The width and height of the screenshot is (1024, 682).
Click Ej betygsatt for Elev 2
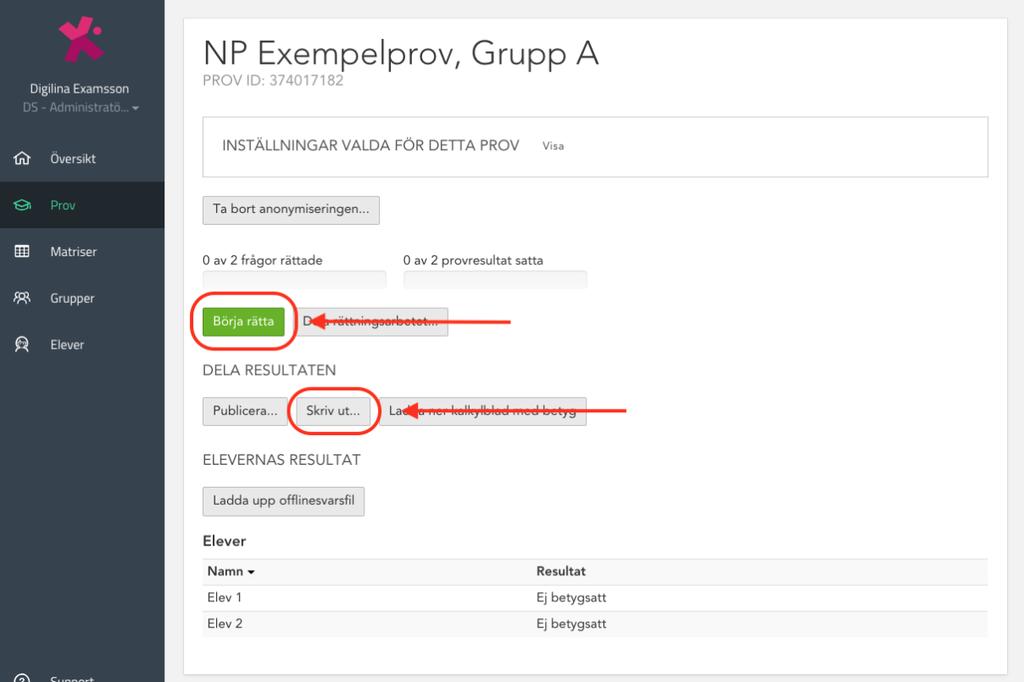pyautogui.click(x=571, y=624)
